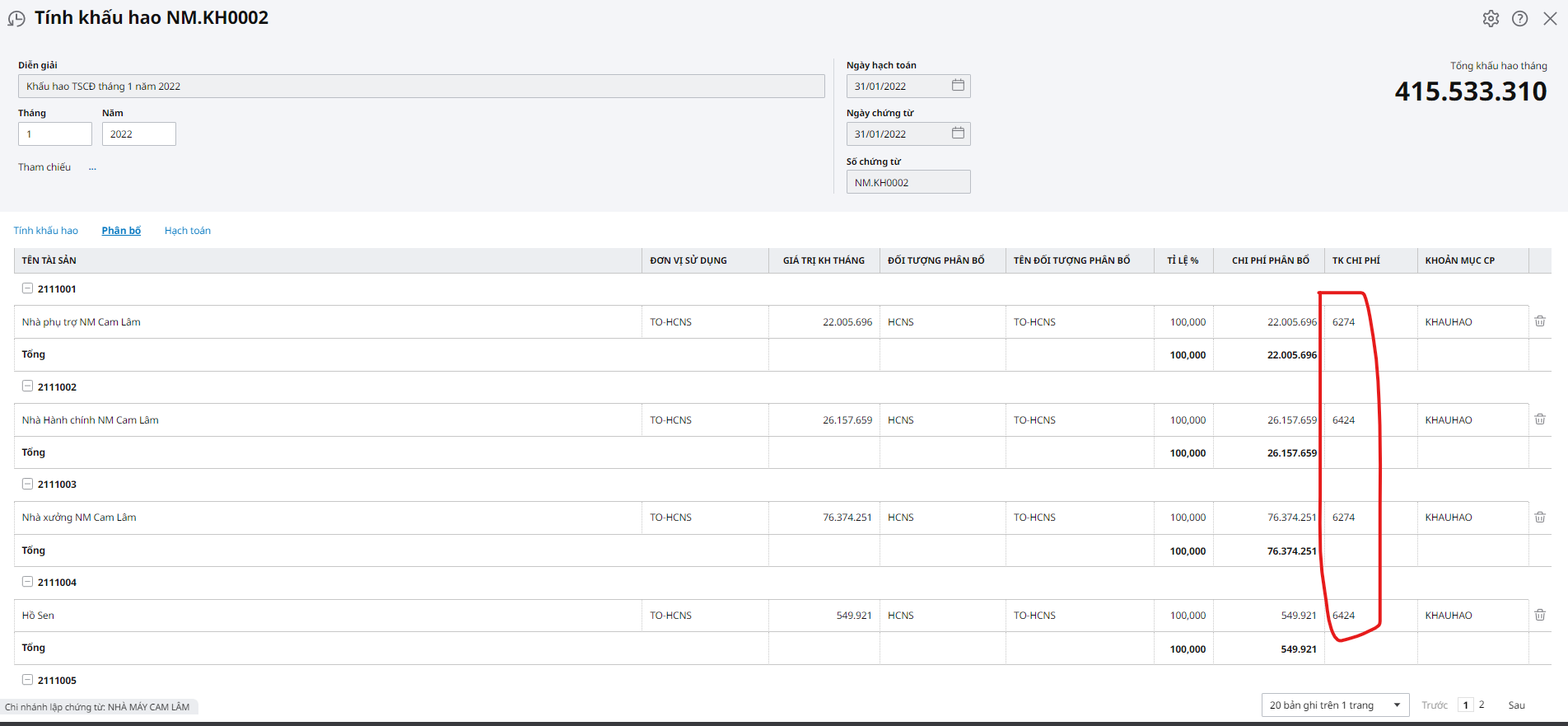Screen dimensions: 1568x726
Task: Click the Tham chiếu ellipsis button
Action: point(92,167)
